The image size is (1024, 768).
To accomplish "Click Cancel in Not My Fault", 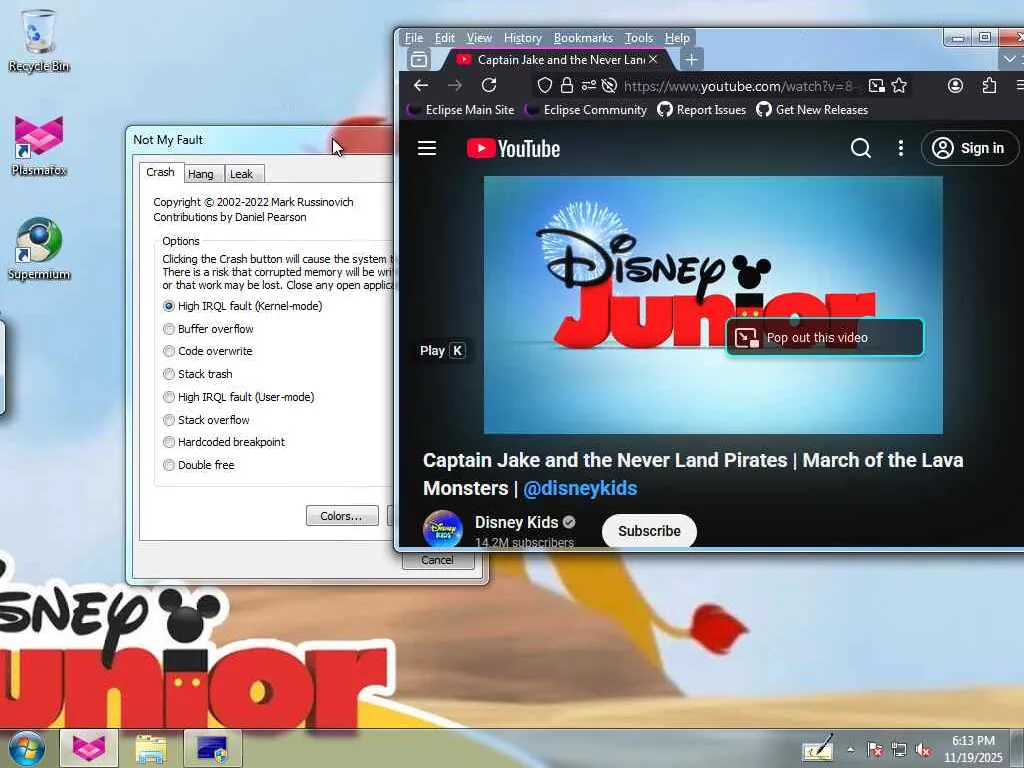I will point(438,560).
